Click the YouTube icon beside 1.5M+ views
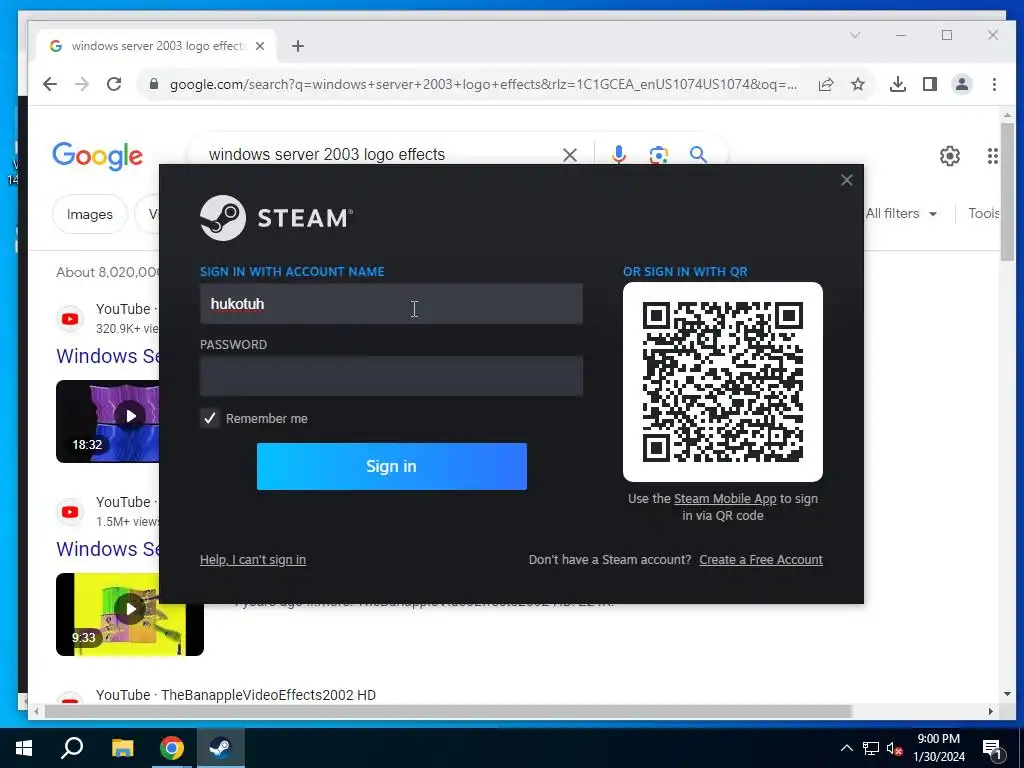Screen dimensions: 1024x768 [x=70, y=512]
